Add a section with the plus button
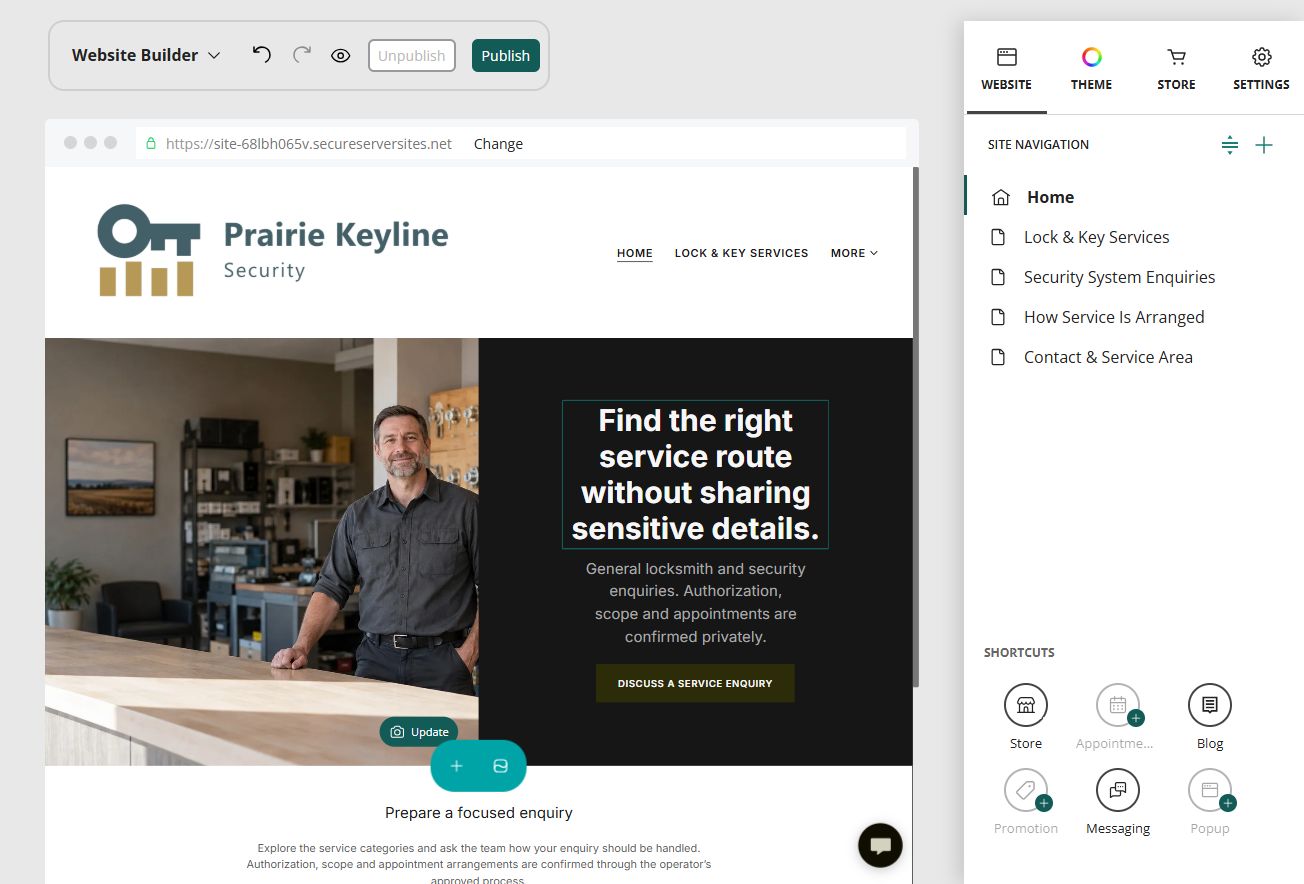This screenshot has width=1304, height=884. (x=456, y=766)
